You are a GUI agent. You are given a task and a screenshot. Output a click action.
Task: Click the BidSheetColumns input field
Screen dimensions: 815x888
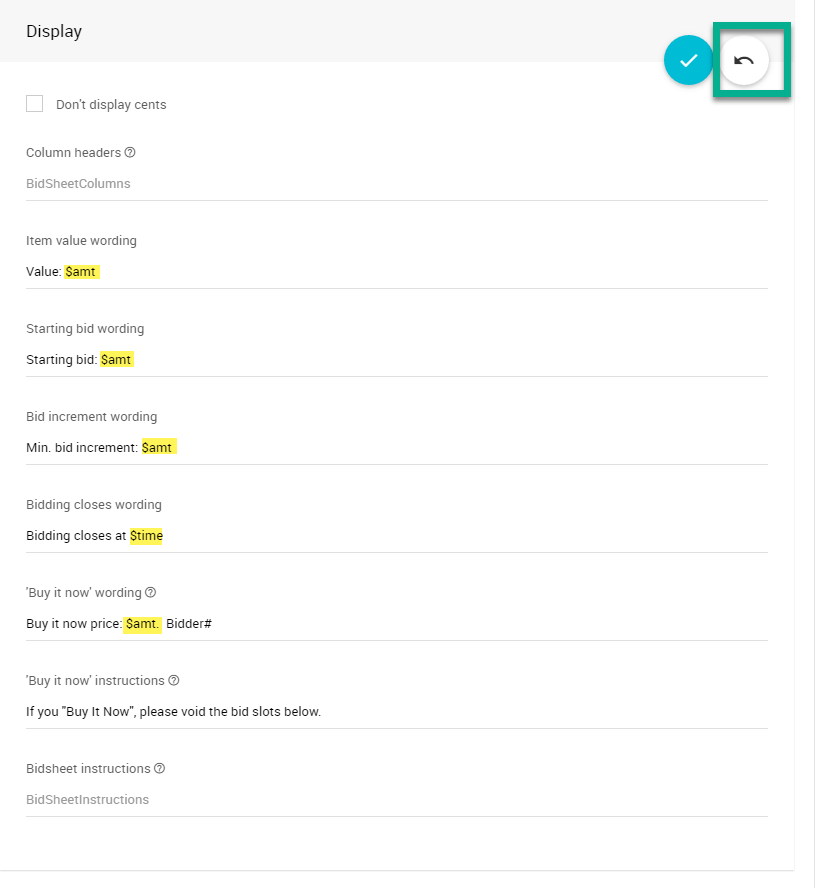pyautogui.click(x=396, y=184)
